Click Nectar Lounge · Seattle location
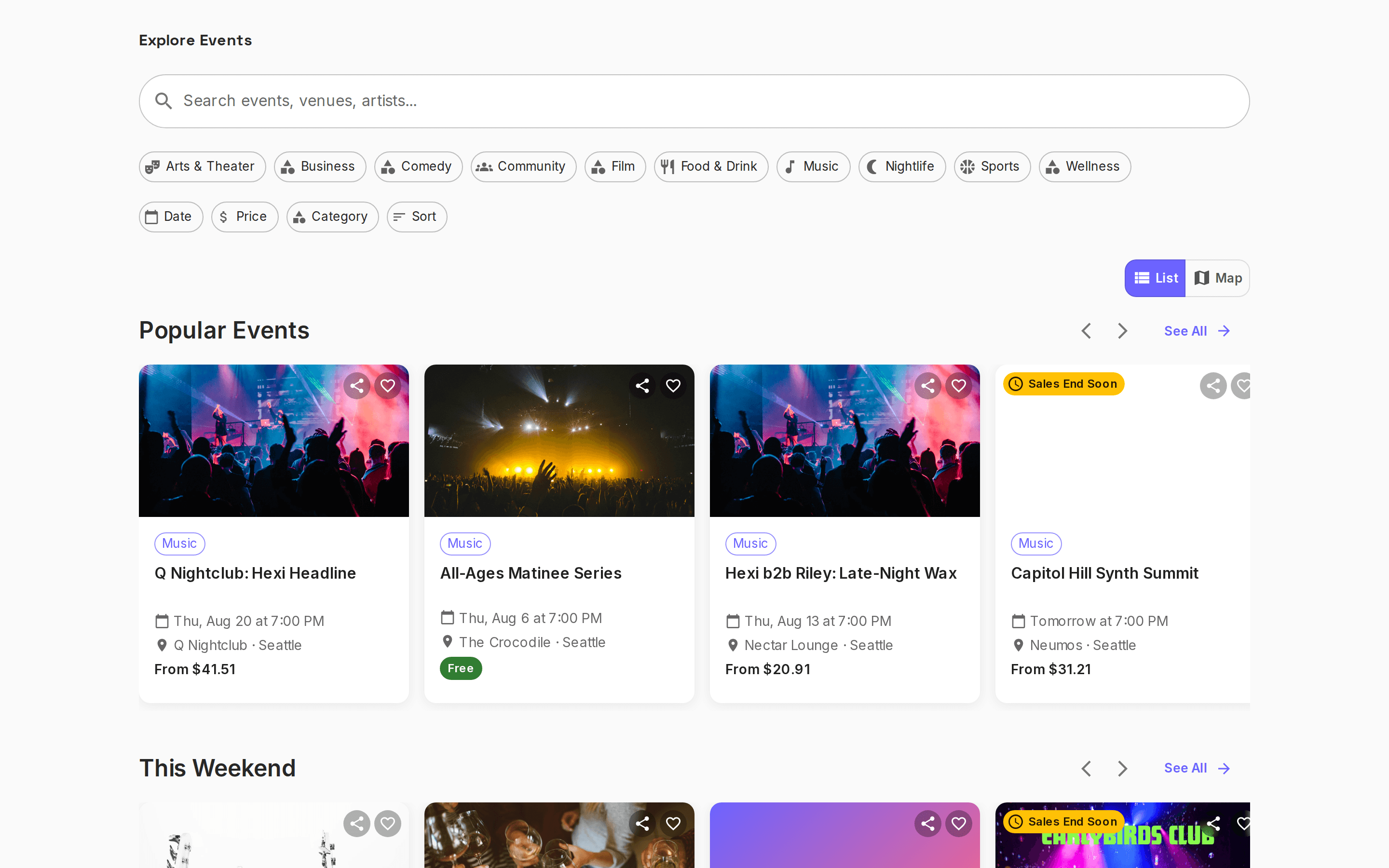 pos(818,645)
